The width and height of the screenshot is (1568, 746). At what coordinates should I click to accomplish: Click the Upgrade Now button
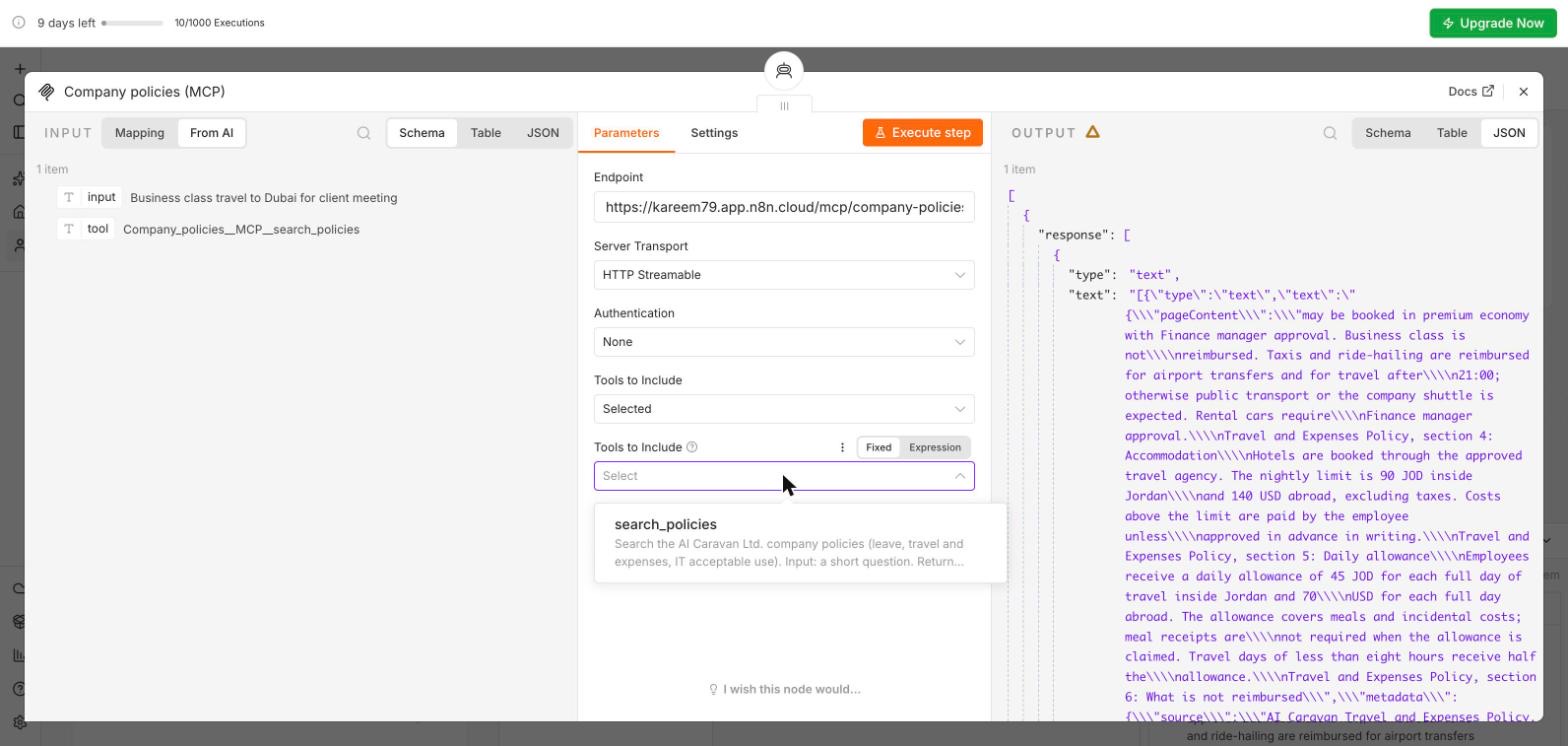1493,23
